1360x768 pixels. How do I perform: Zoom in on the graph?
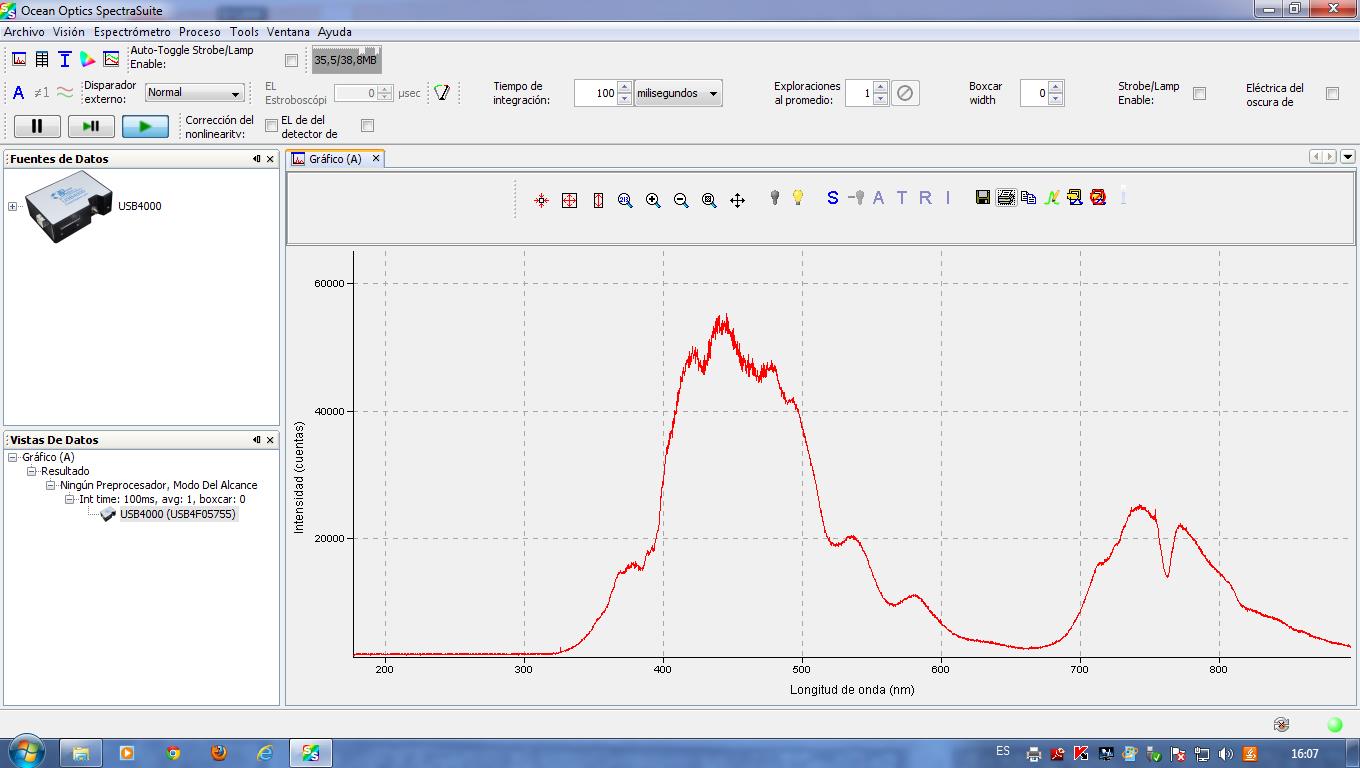click(653, 200)
